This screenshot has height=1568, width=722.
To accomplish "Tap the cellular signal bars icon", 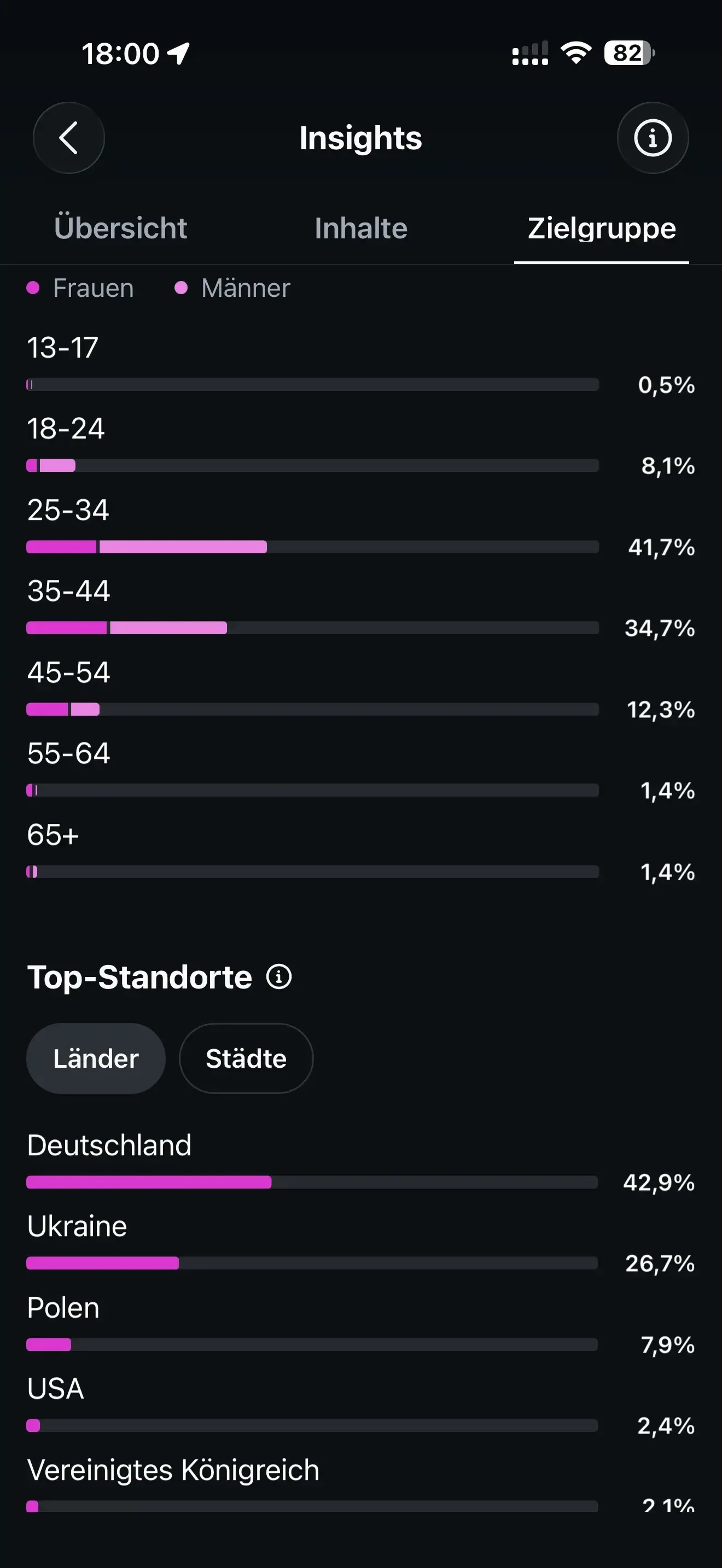I will tap(529, 53).
